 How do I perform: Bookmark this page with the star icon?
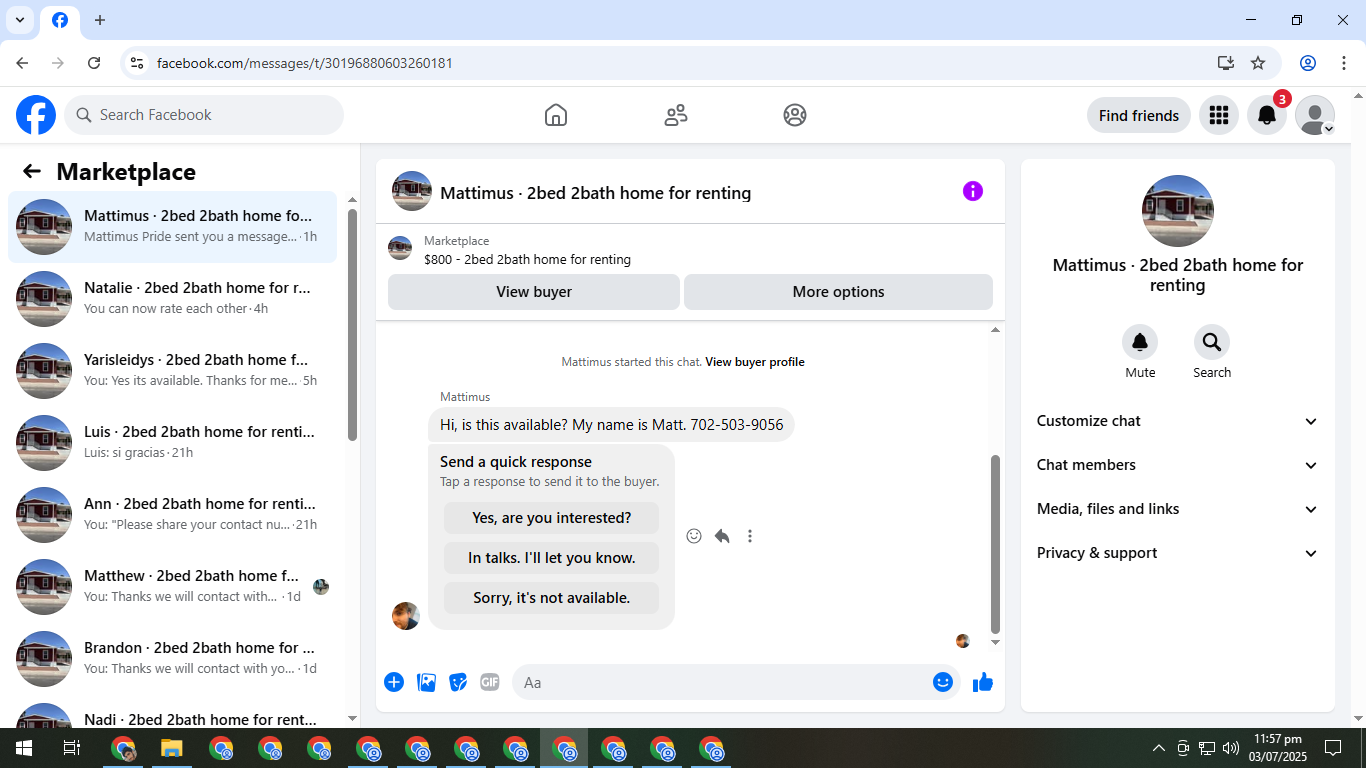coord(1258,63)
